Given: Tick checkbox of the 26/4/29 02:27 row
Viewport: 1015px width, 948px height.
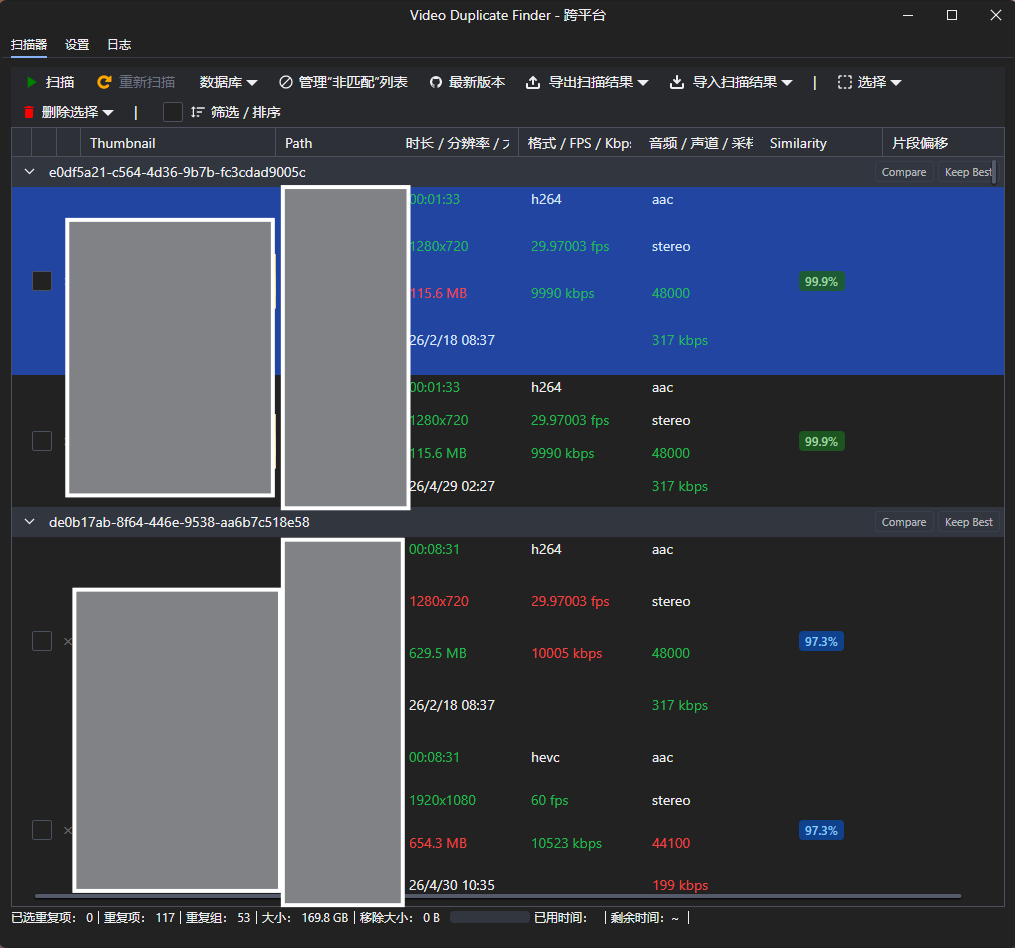Looking at the screenshot, I should pyautogui.click(x=42, y=441).
